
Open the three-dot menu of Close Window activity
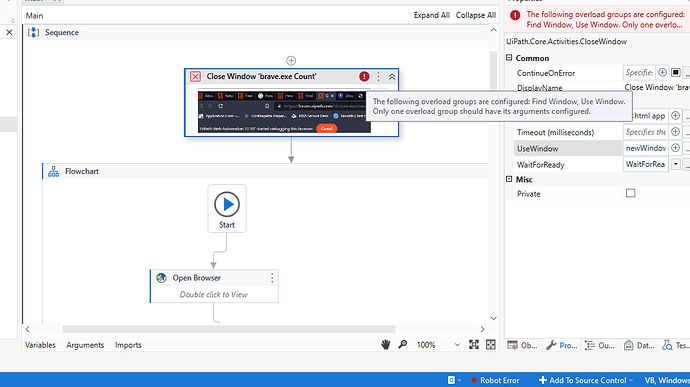[x=378, y=77]
